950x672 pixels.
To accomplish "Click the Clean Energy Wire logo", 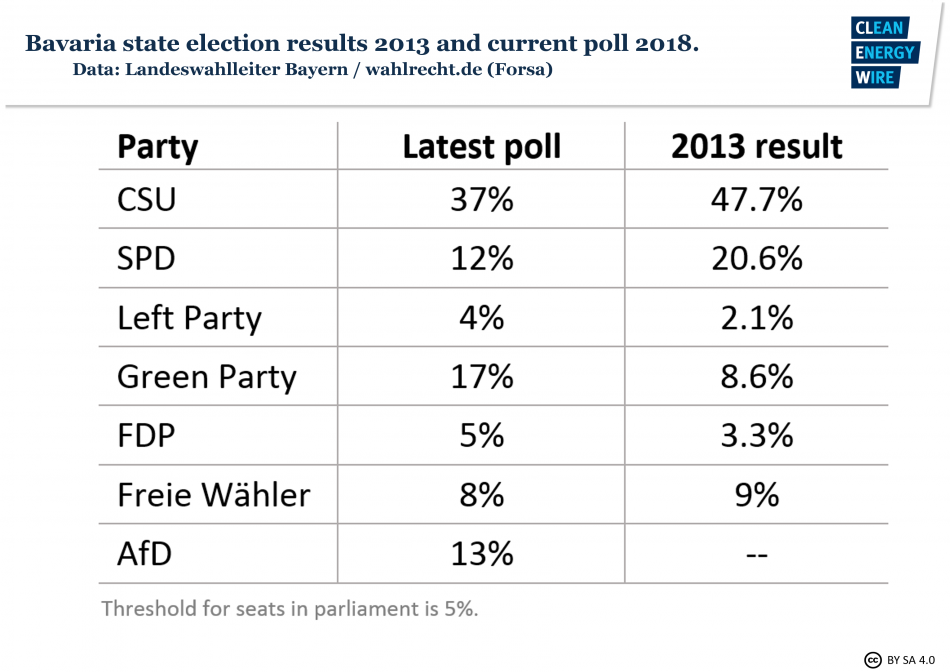I will [883, 52].
